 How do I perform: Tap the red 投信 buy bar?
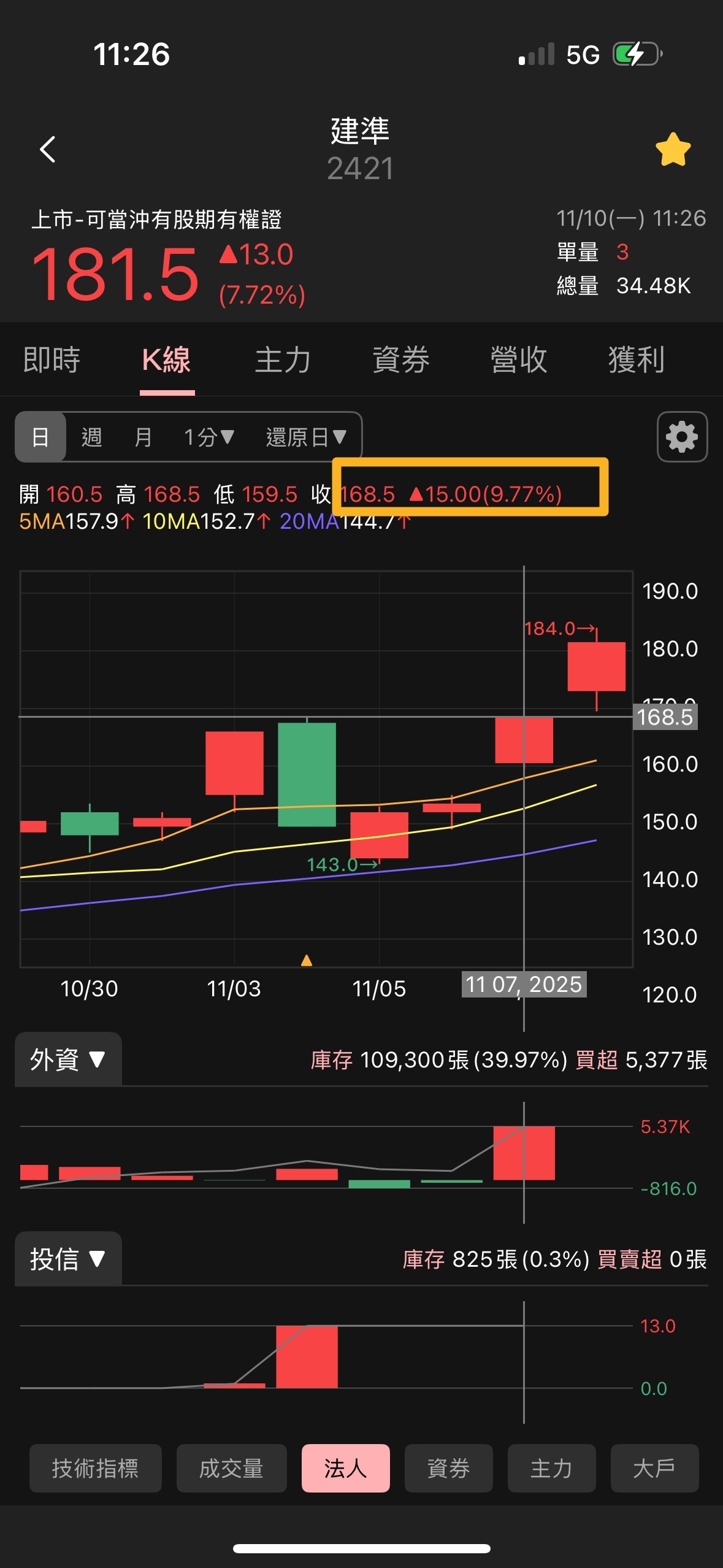pyautogui.click(x=307, y=1356)
